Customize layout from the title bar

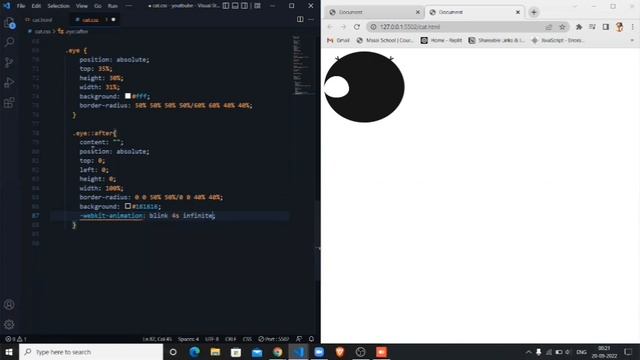pyautogui.click(x=258, y=6)
